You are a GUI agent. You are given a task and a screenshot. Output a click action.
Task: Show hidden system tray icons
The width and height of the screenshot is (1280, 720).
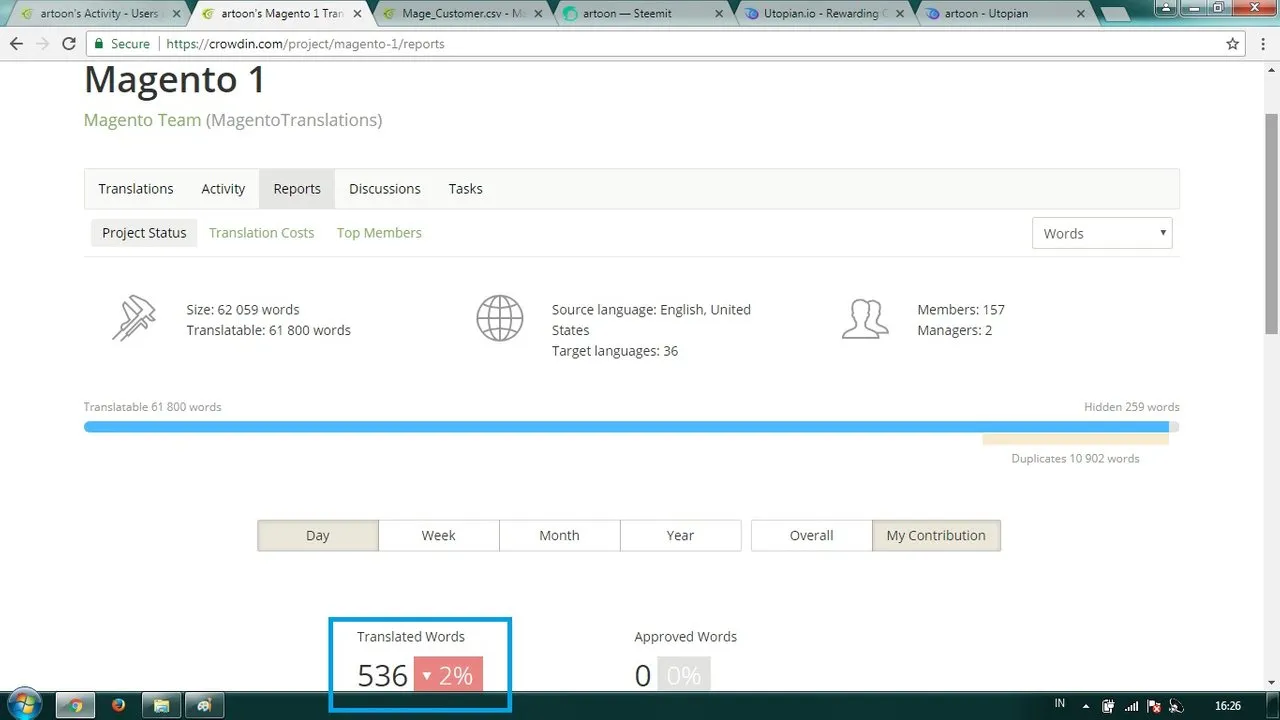1086,705
